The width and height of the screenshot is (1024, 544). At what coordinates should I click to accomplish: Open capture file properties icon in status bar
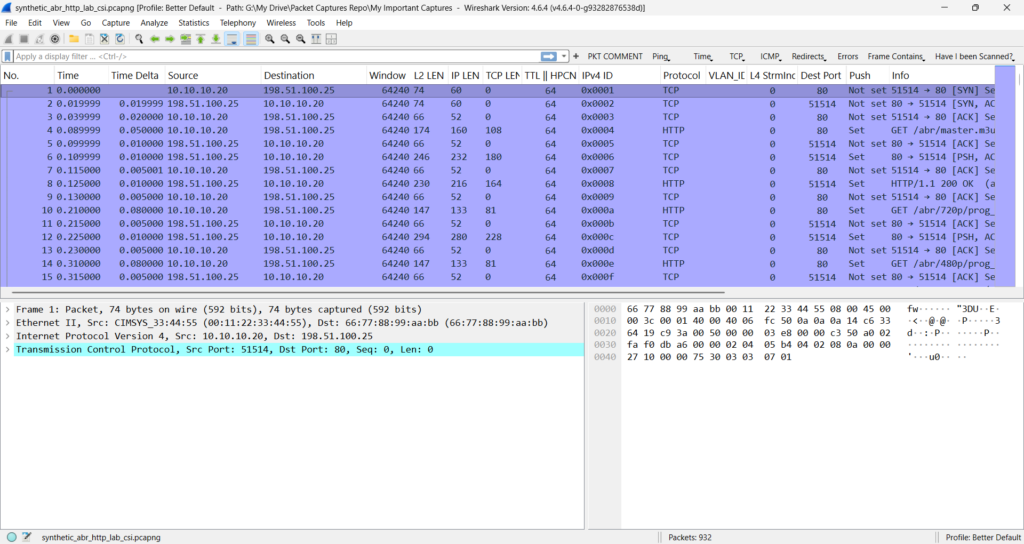27,537
